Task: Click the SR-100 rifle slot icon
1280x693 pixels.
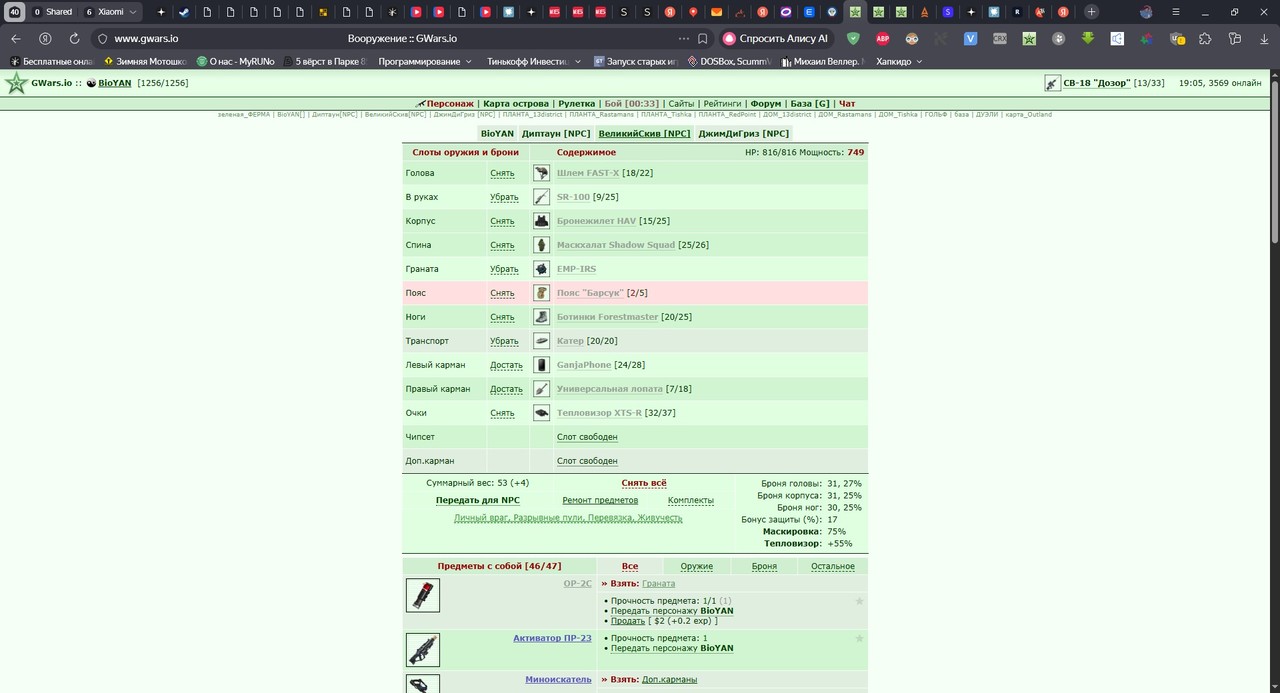Action: (541, 197)
